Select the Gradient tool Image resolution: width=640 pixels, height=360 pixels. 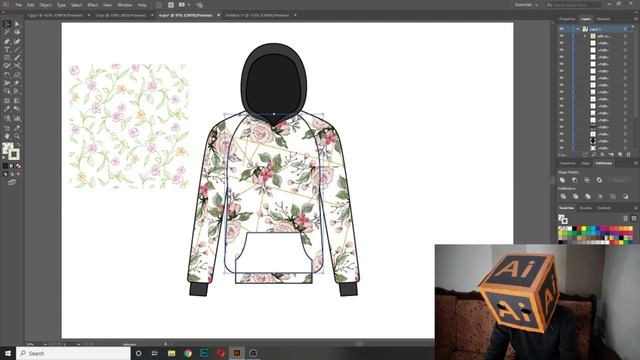(17, 100)
